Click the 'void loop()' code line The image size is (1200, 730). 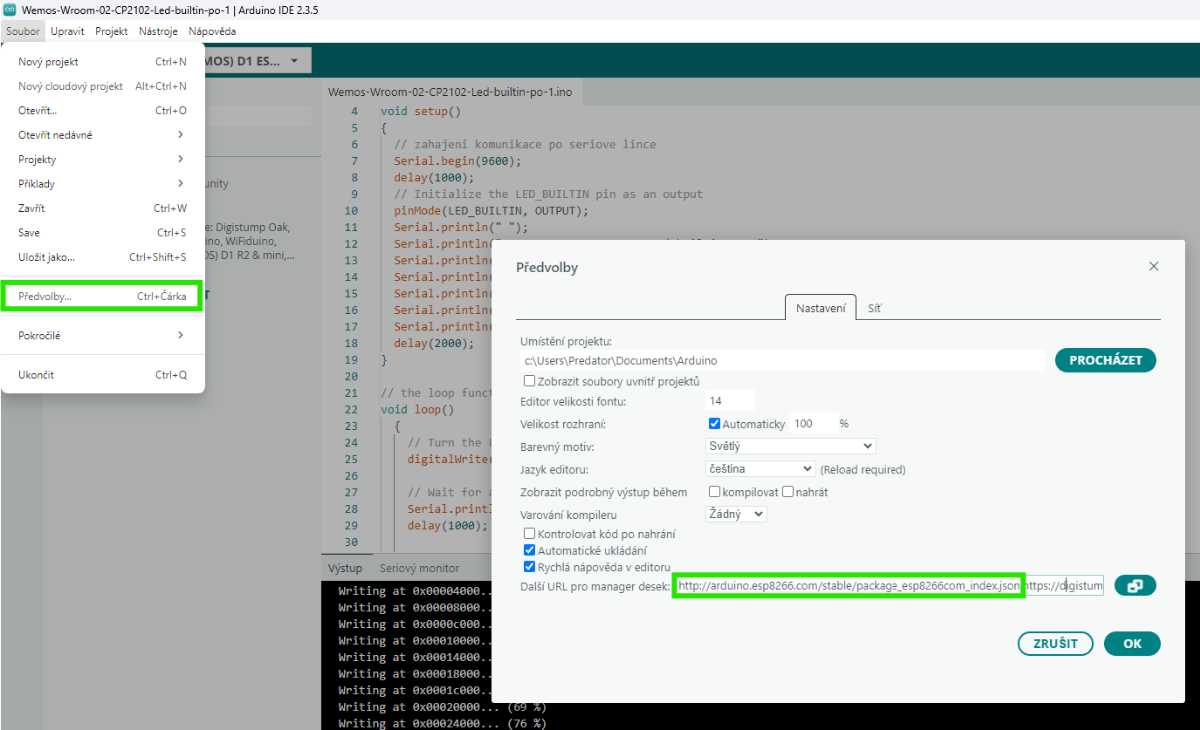(417, 409)
